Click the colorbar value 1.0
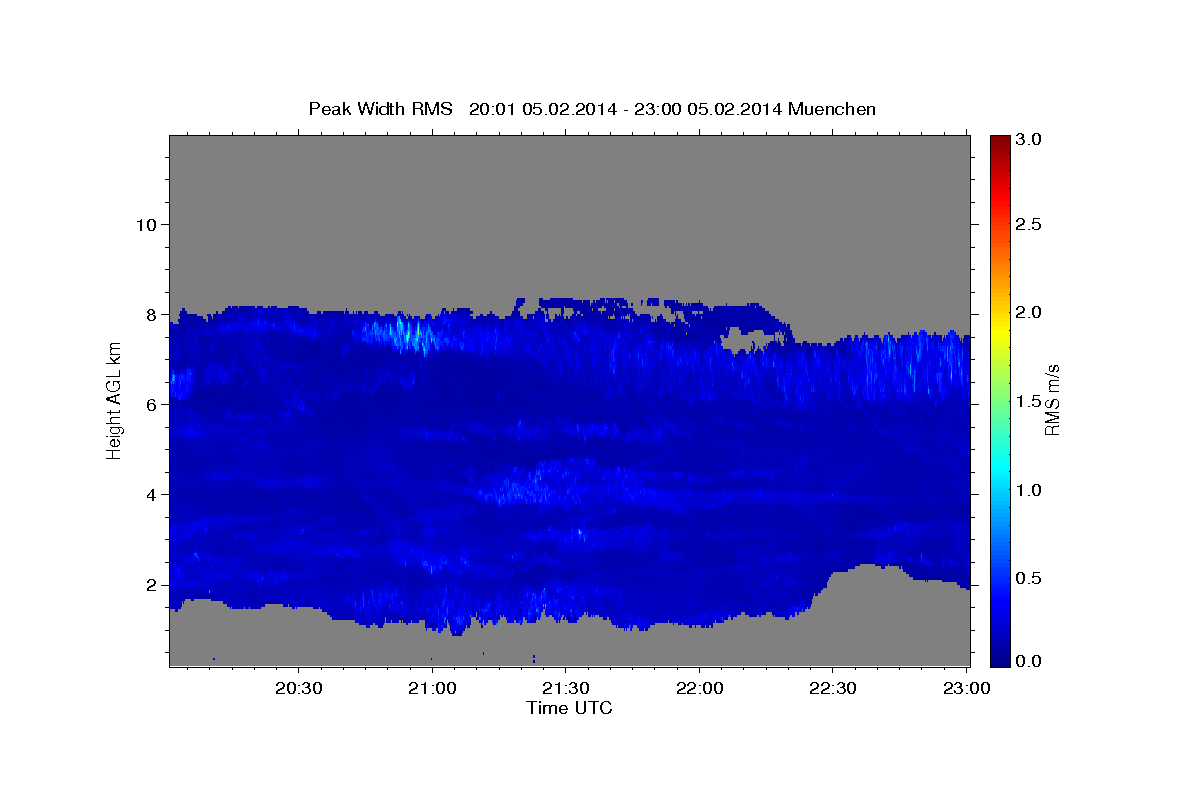Image resolution: width=1200 pixels, height=800 pixels. tap(1030, 490)
